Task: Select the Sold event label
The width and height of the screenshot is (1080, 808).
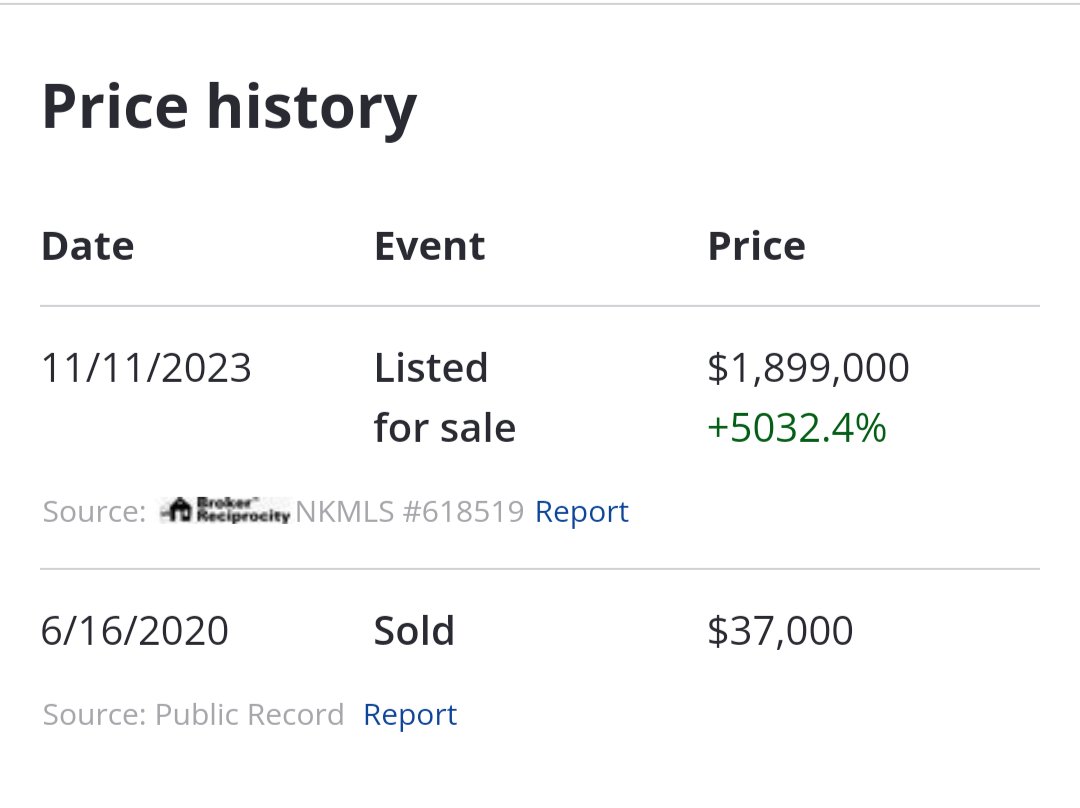Action: (414, 631)
